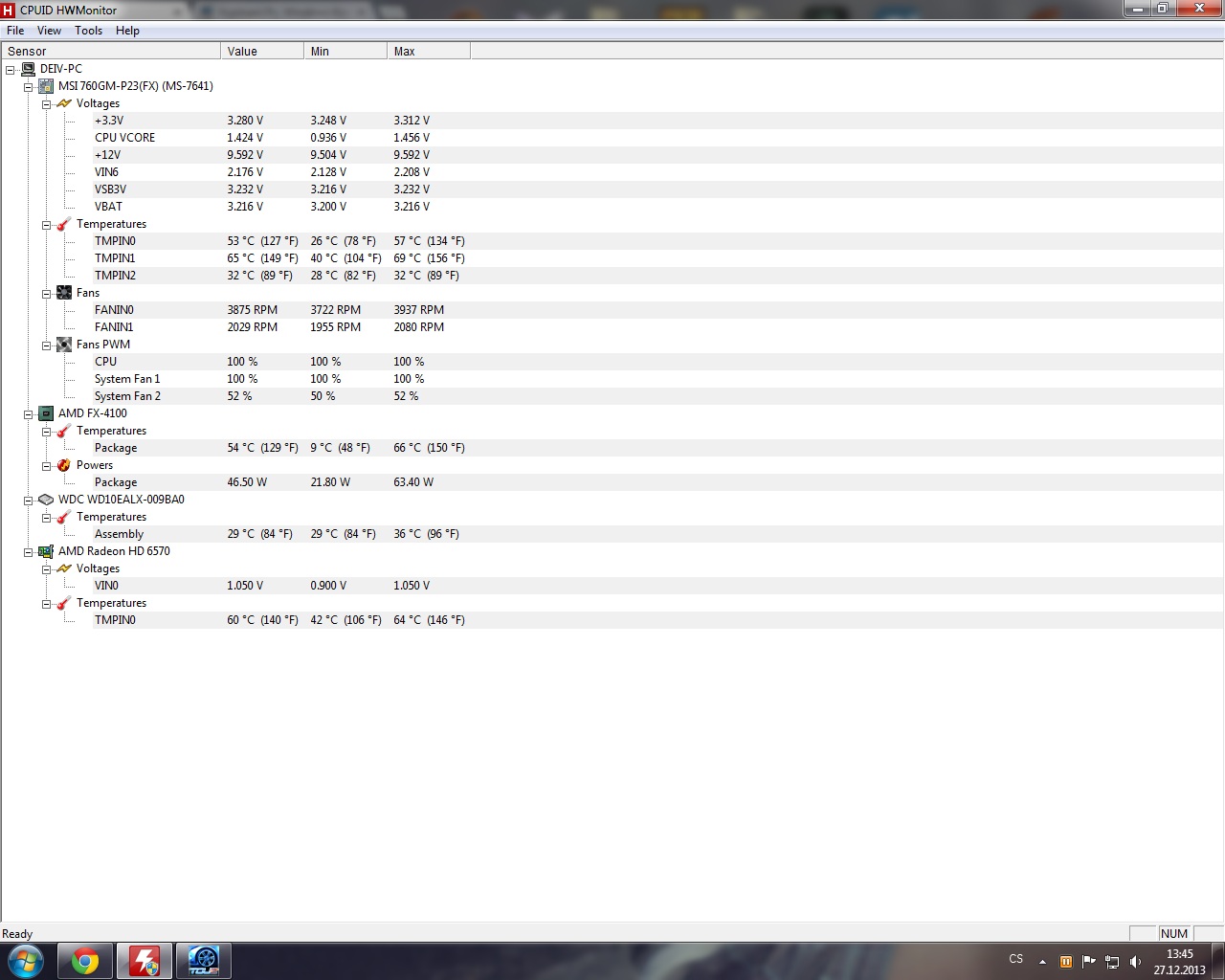Click the WDC hard drive icon
Viewport: 1225px width, 980px height.
[x=46, y=500]
